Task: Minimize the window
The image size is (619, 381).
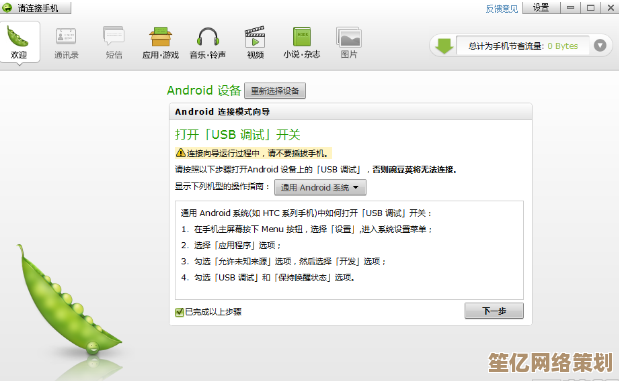Action: click(570, 8)
